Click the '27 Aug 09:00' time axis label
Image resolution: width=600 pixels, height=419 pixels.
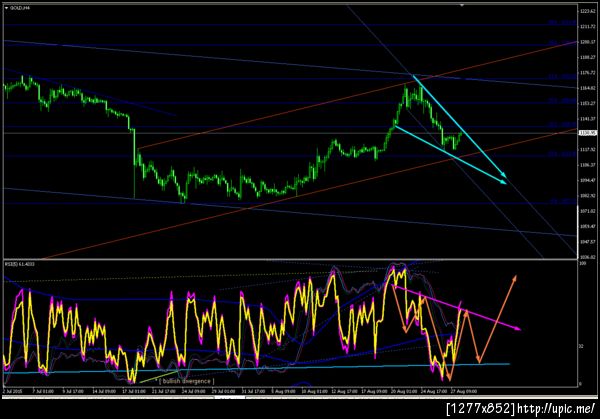pyautogui.click(x=464, y=391)
